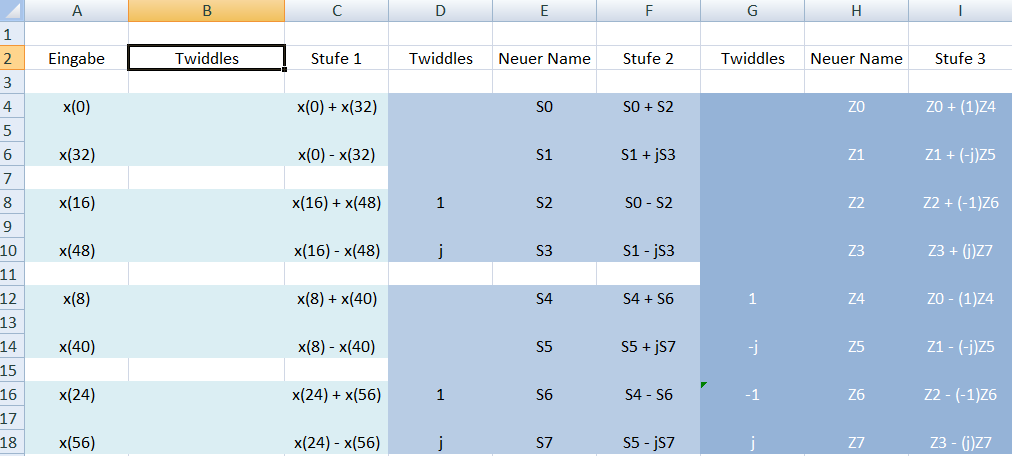Viewport: 1012px width, 456px height.
Task: Select the 'Z0 + (1)Z4' cell
Action: (960, 107)
